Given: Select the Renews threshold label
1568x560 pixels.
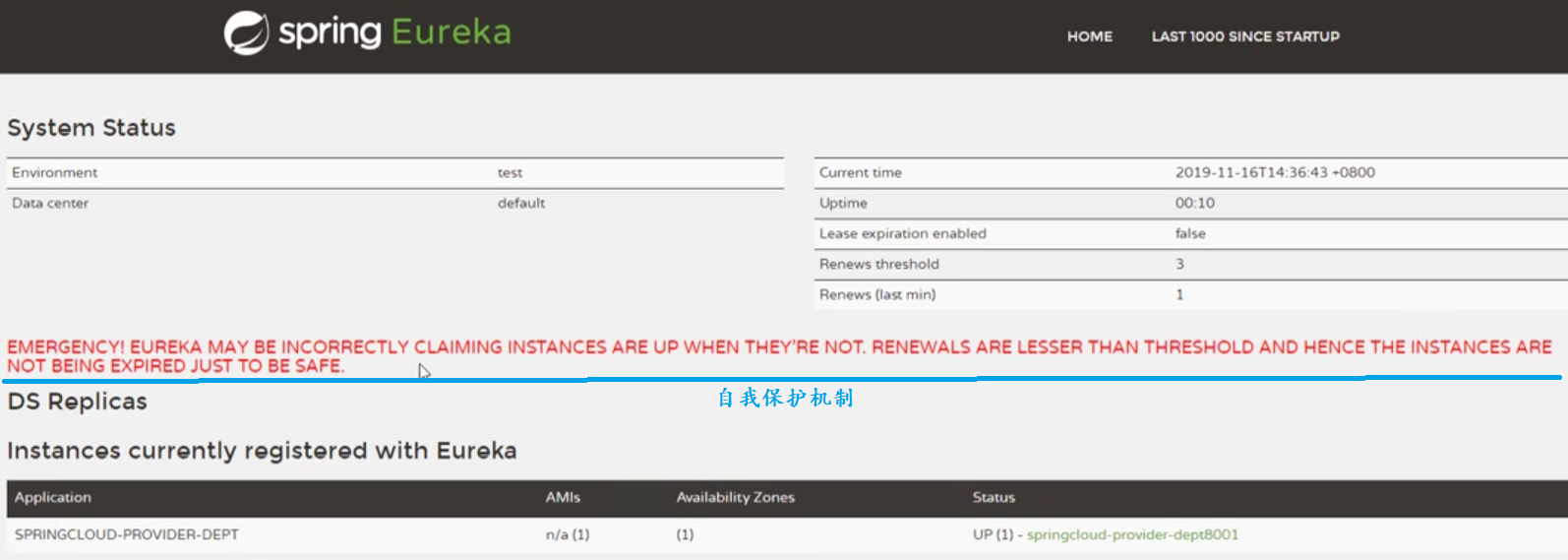Looking at the screenshot, I should [x=879, y=264].
